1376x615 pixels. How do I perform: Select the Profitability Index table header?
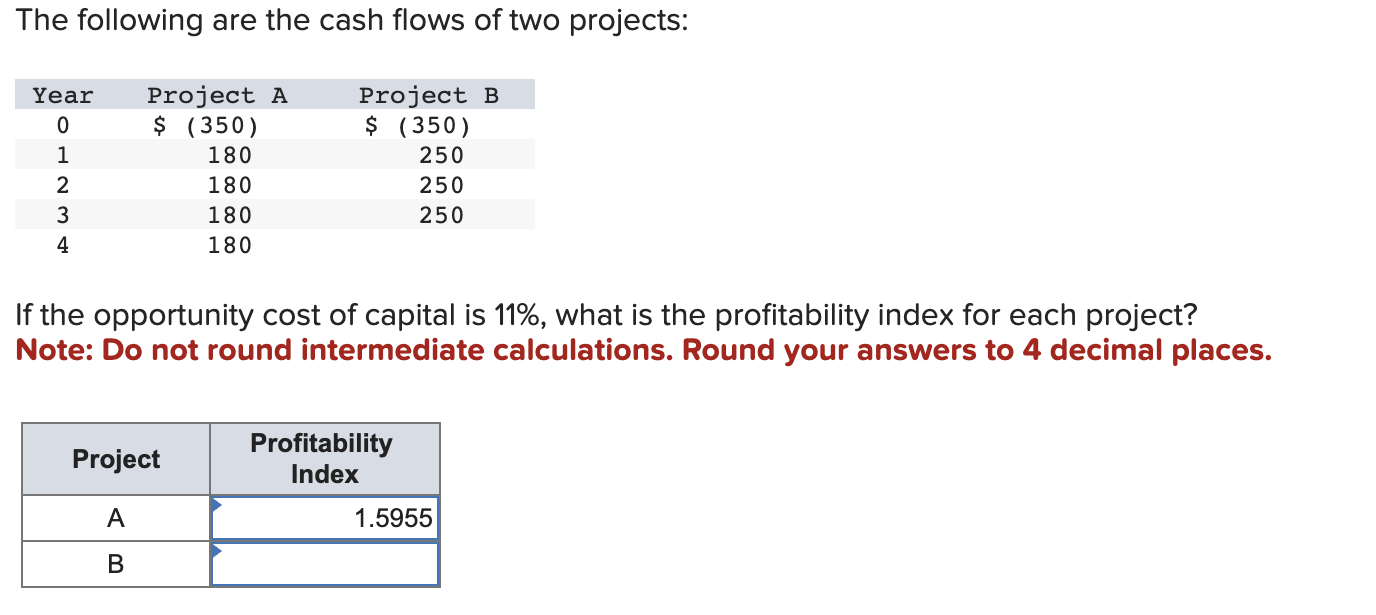(324, 458)
